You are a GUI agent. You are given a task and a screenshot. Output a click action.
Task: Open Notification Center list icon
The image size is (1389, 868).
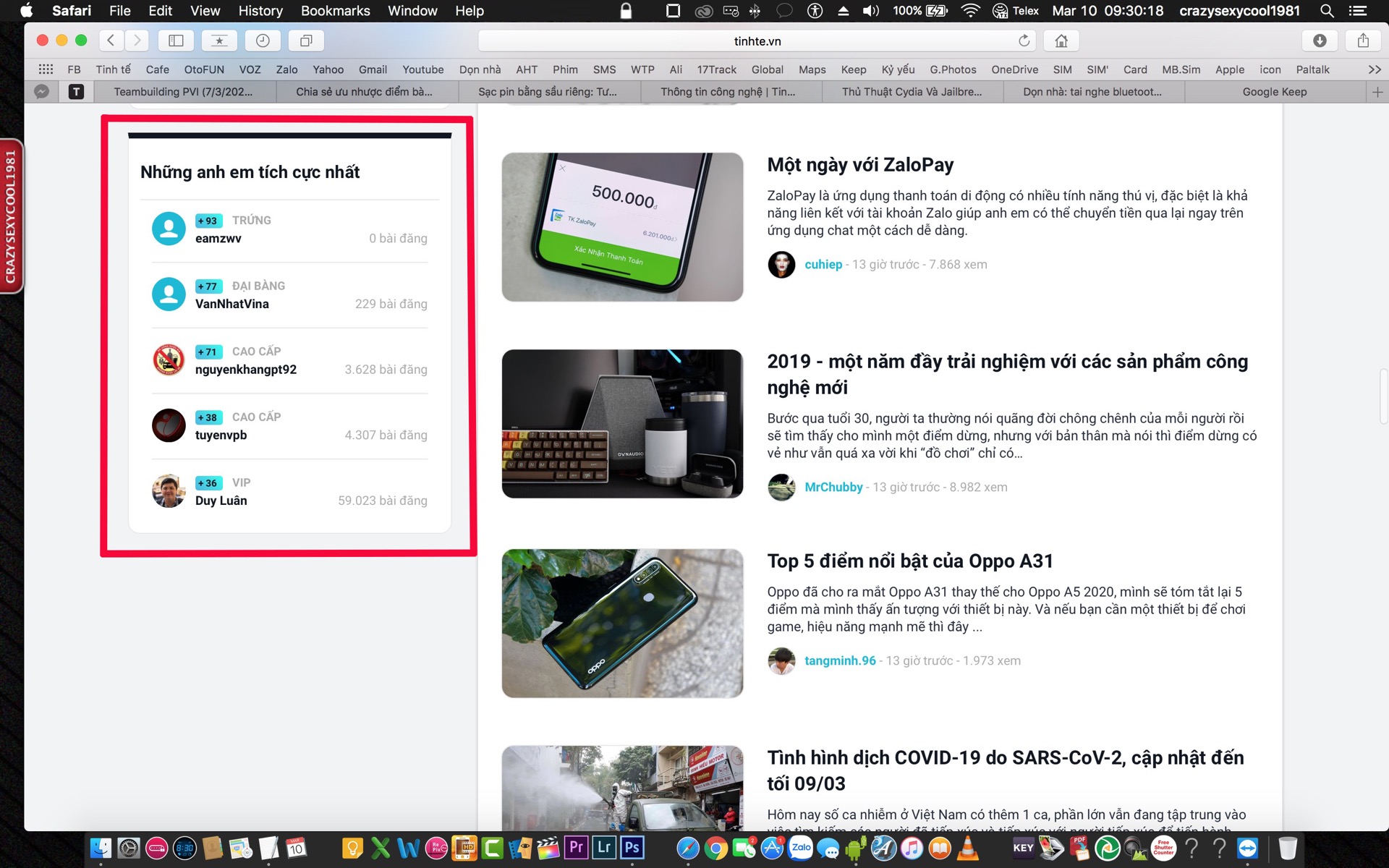1357,11
